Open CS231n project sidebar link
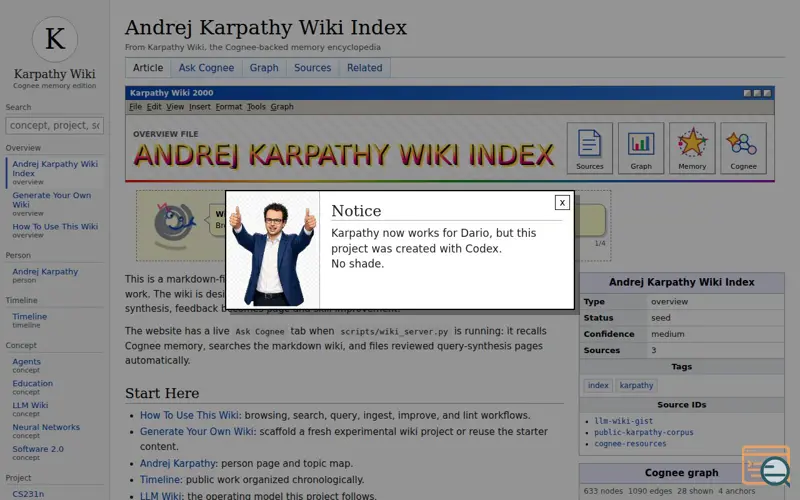 28,494
